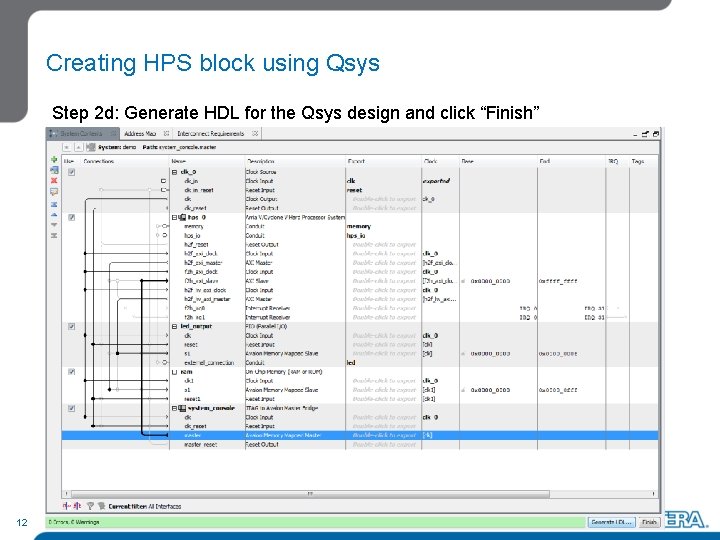Click the Description column header

[x=295, y=161]
